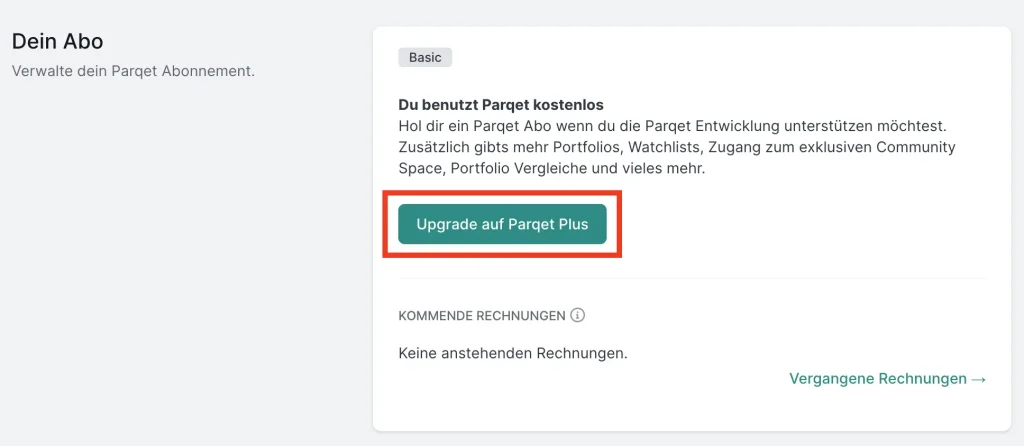
Task: Click the arrow after Vergangene Rechnungen
Action: [x=979, y=379]
